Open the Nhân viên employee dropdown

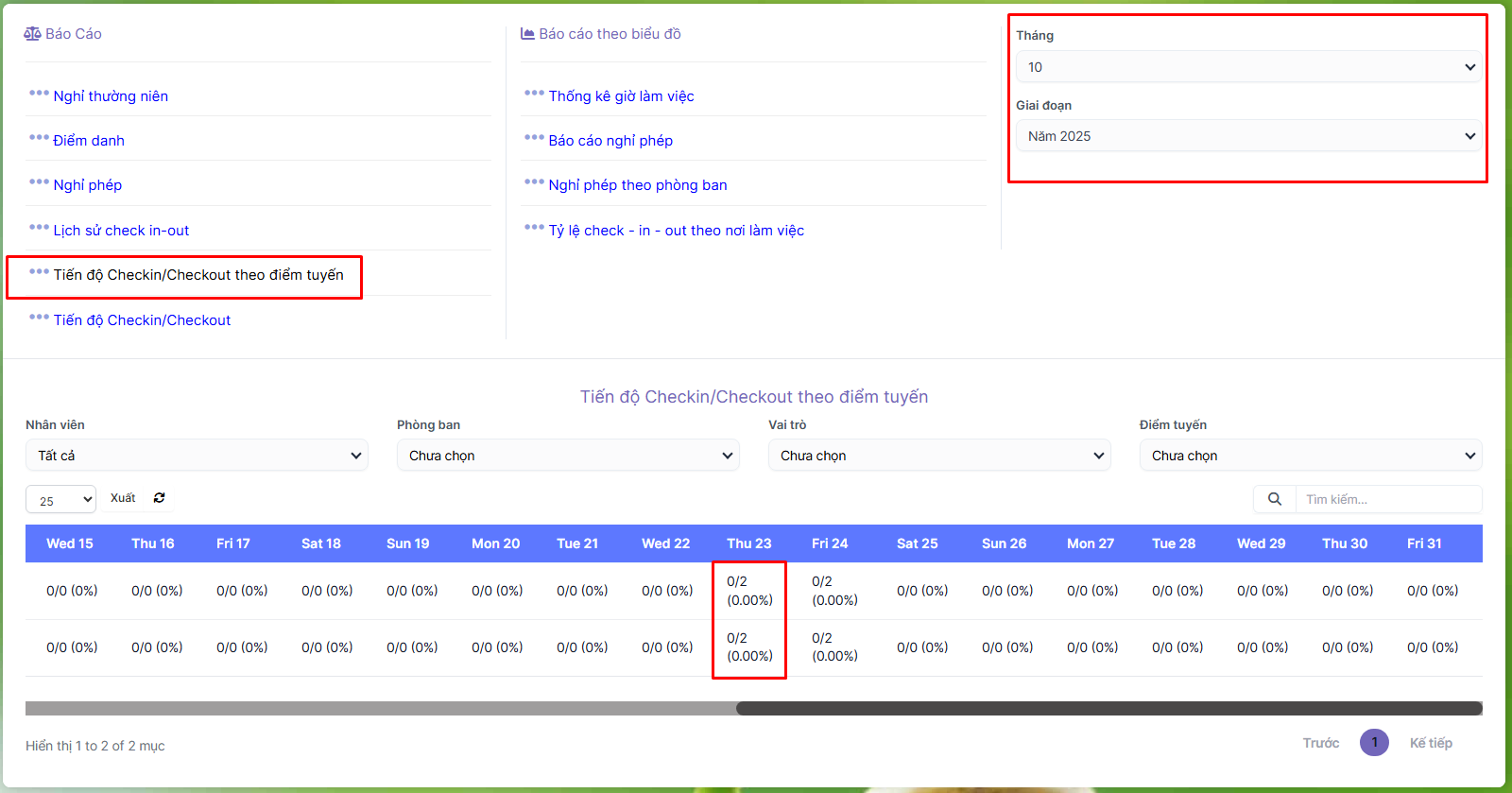[197, 456]
